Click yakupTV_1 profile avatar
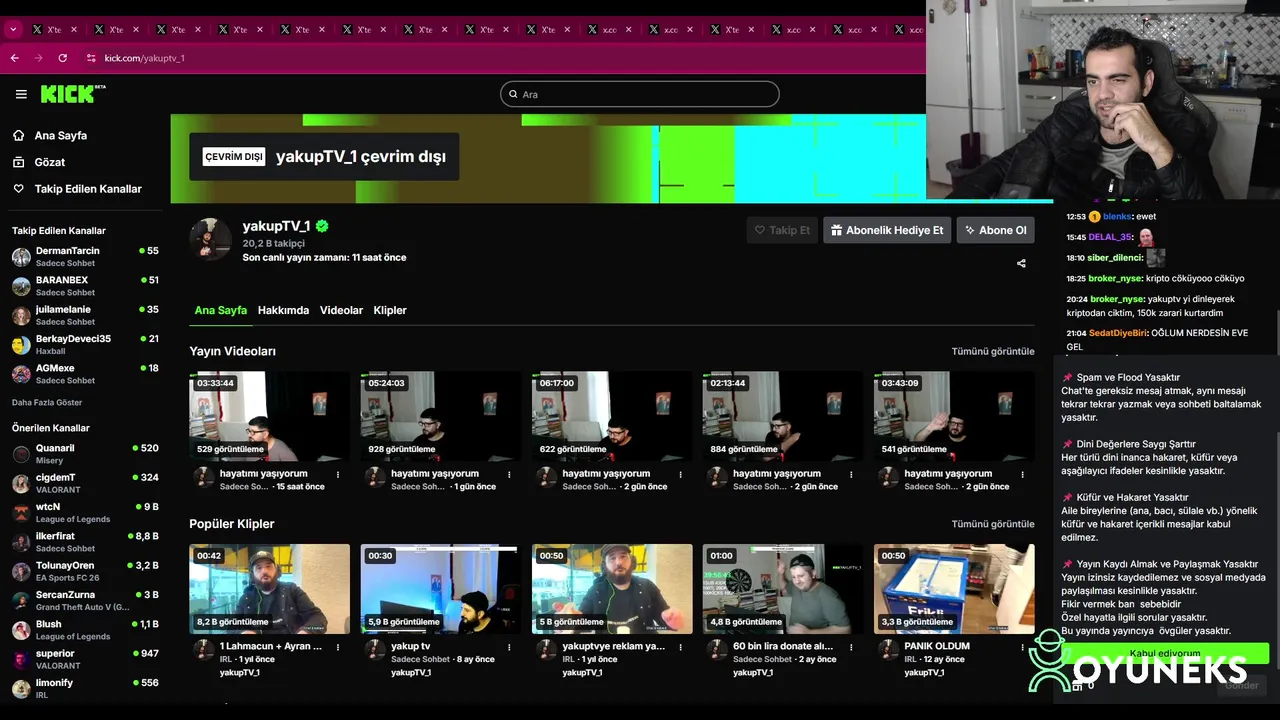Image resolution: width=1280 pixels, height=720 pixels. click(211, 240)
